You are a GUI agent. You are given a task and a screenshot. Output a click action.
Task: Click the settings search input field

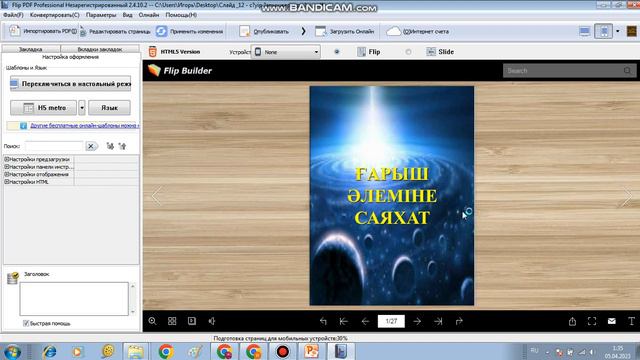click(x=54, y=146)
